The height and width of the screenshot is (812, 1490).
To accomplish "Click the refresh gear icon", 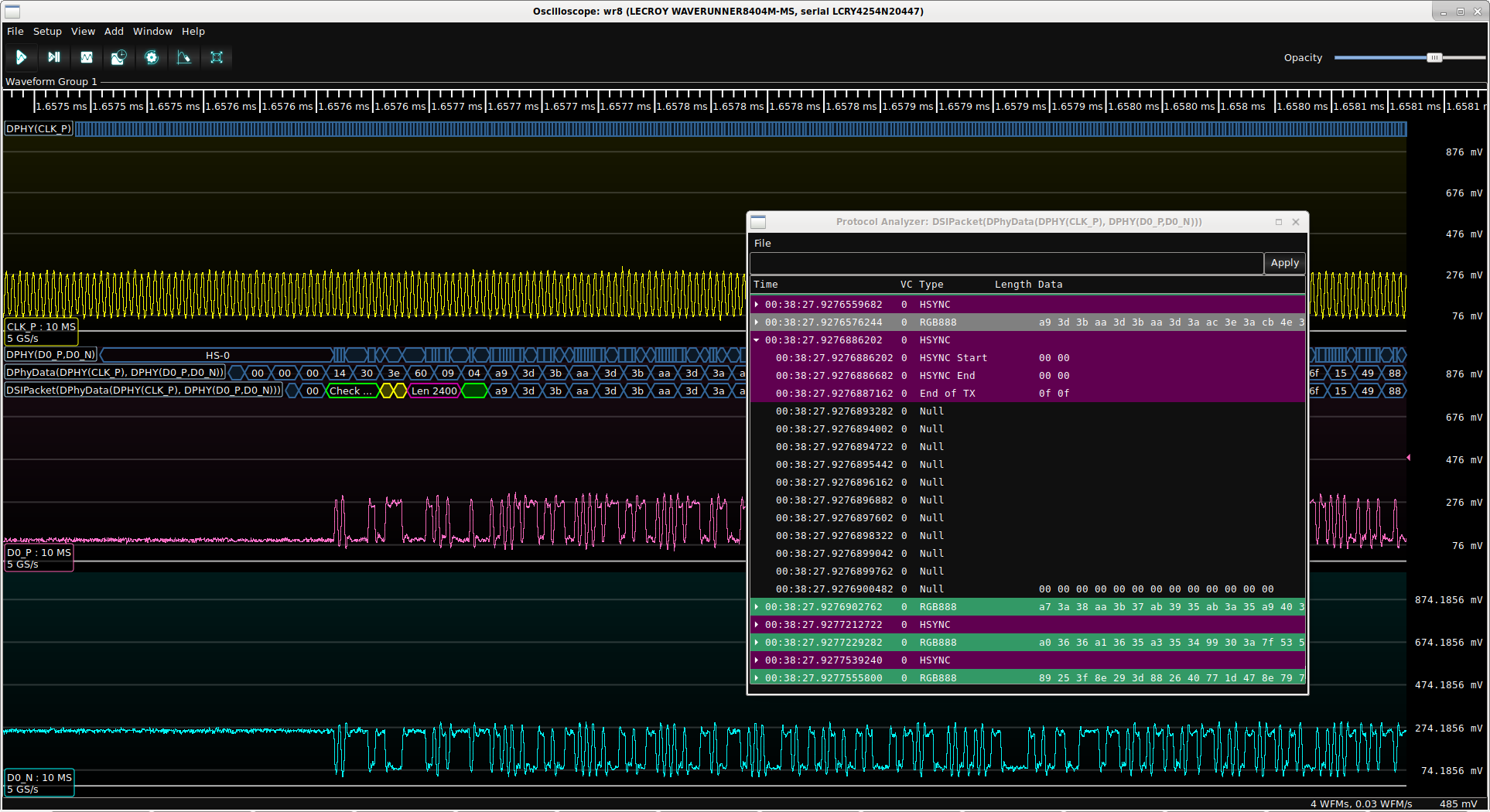I will pyautogui.click(x=152, y=57).
